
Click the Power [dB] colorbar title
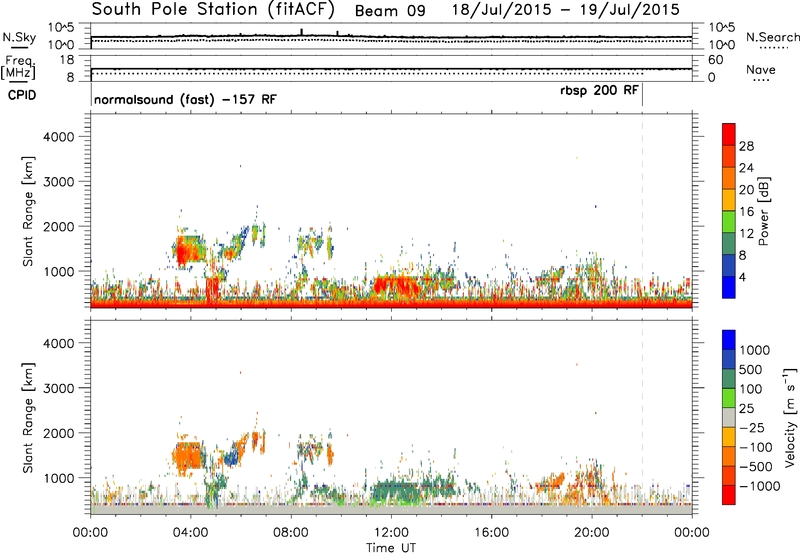764,211
